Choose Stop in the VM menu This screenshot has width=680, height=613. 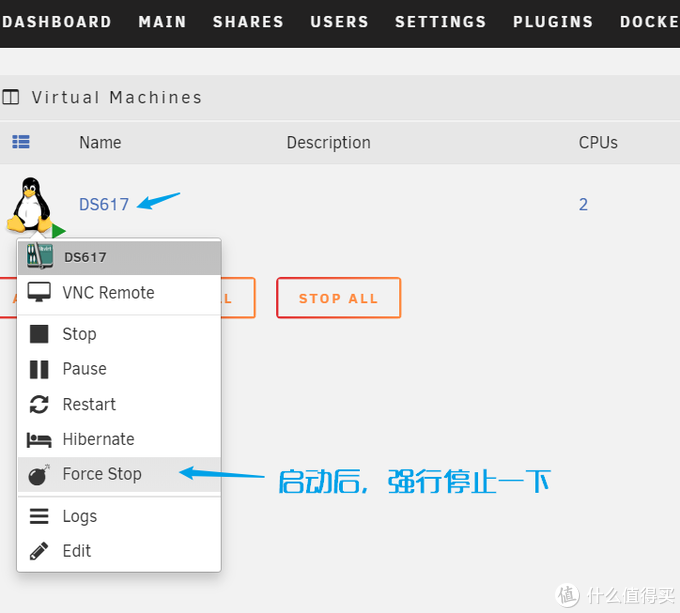coord(119,334)
